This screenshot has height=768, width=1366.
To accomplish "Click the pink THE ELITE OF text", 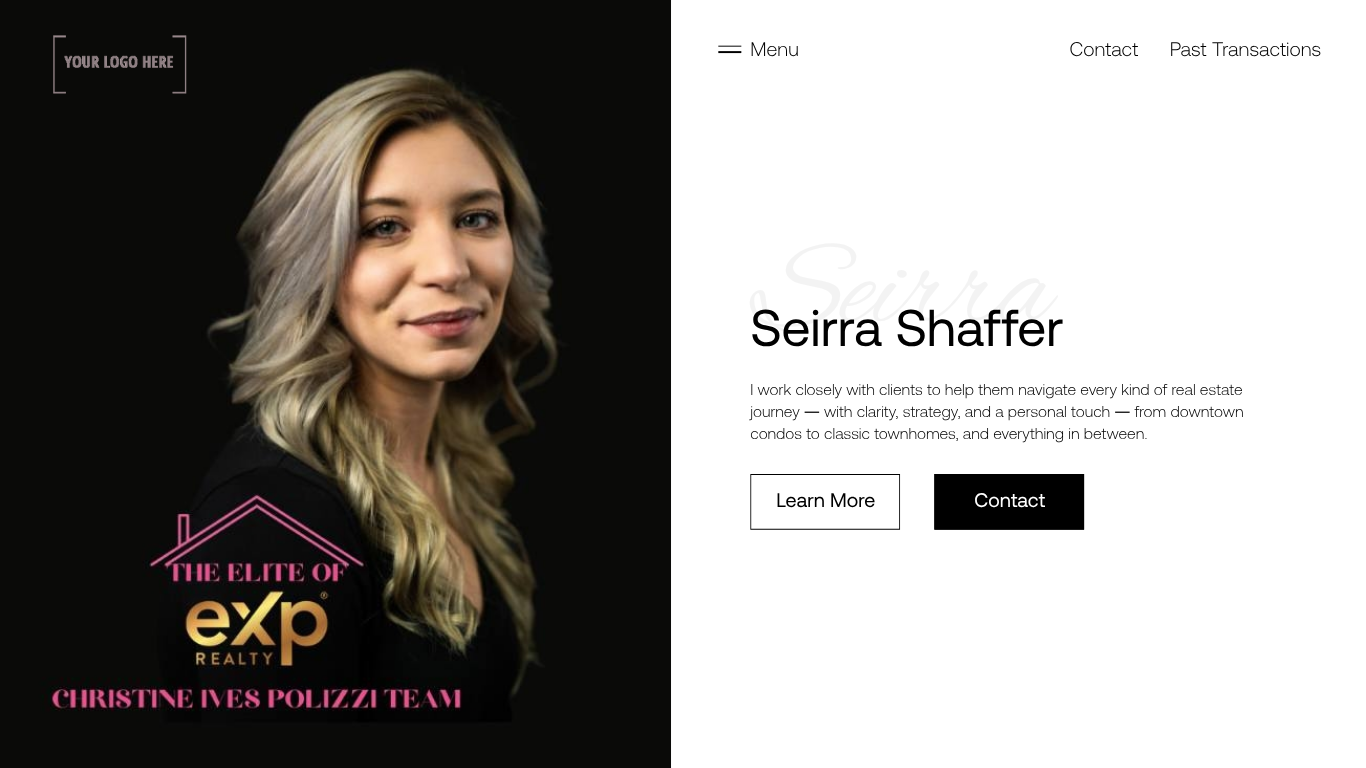I will pyautogui.click(x=257, y=573).
